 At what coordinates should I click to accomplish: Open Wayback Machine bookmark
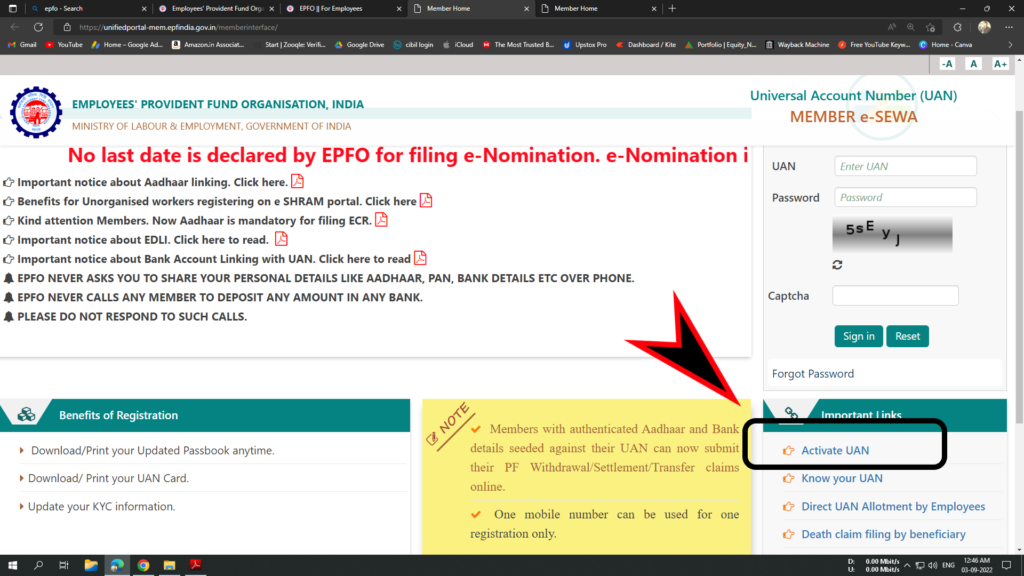[797, 45]
